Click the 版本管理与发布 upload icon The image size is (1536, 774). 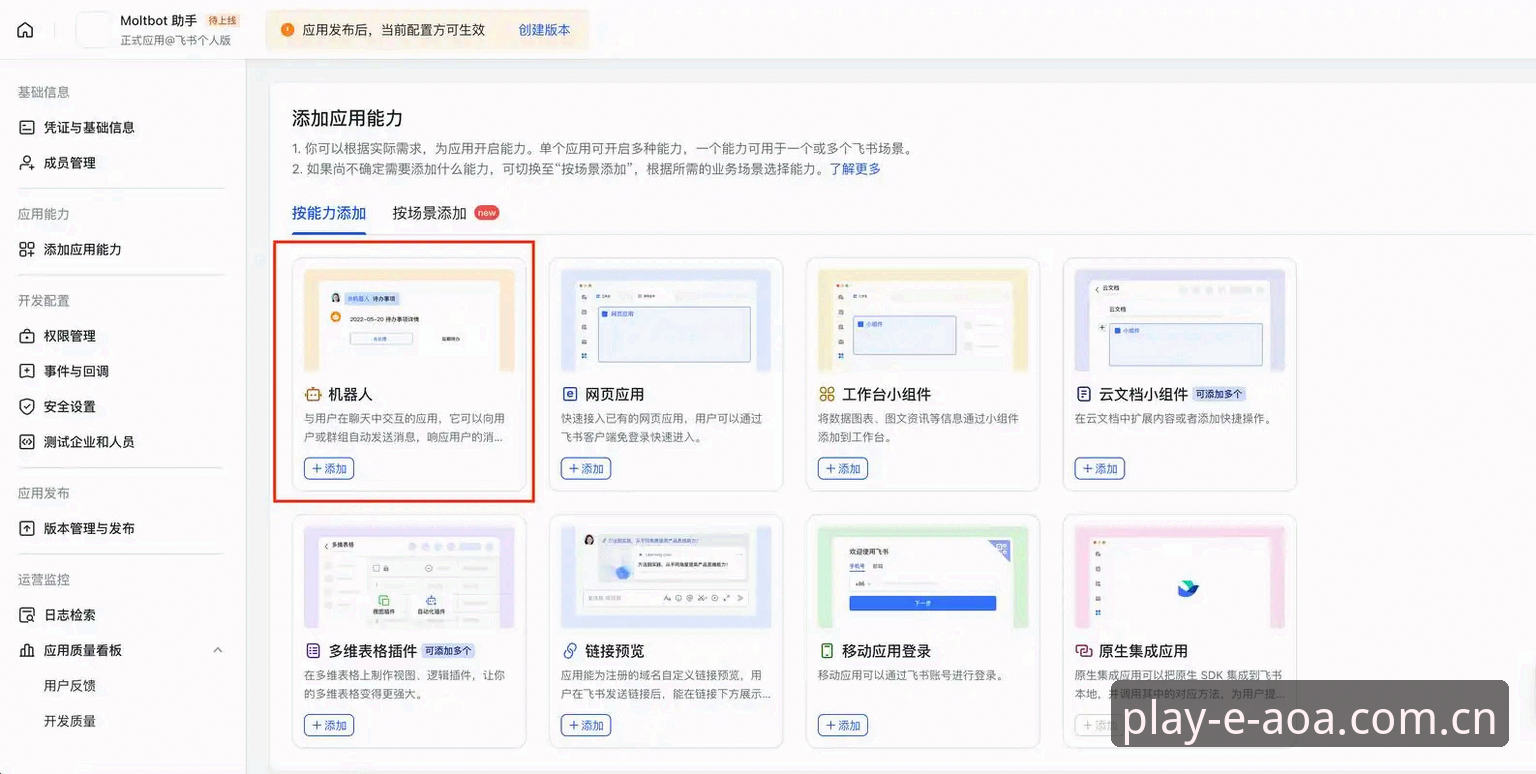tap(27, 528)
